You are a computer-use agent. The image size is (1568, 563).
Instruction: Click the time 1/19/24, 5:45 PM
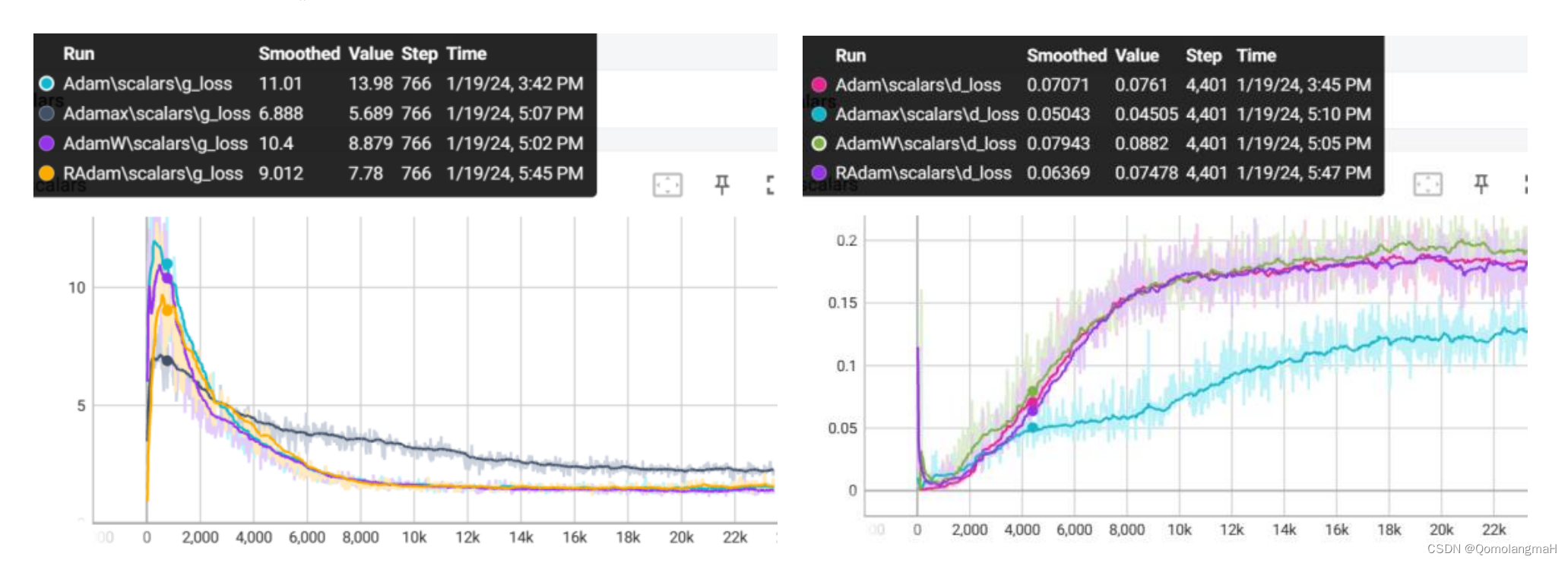tap(515, 173)
